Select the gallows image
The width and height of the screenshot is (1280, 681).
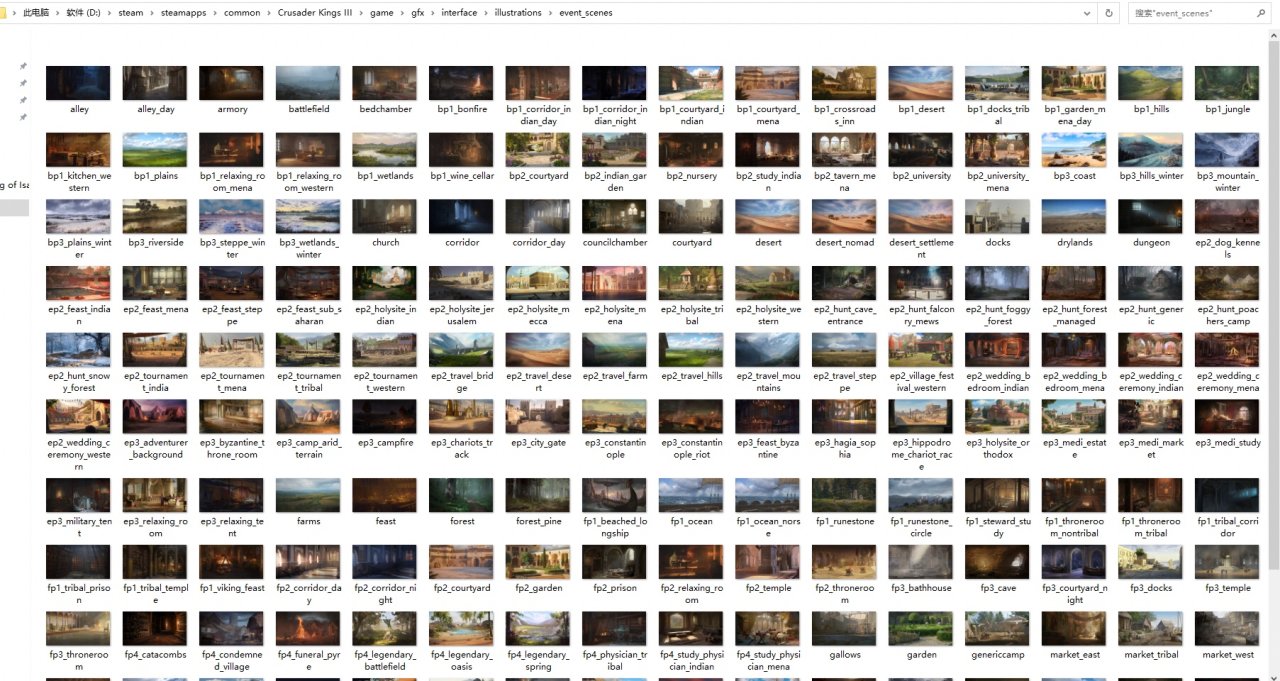coord(844,629)
